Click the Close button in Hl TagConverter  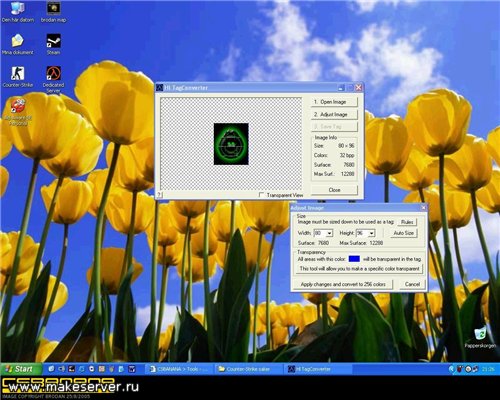[x=334, y=190]
